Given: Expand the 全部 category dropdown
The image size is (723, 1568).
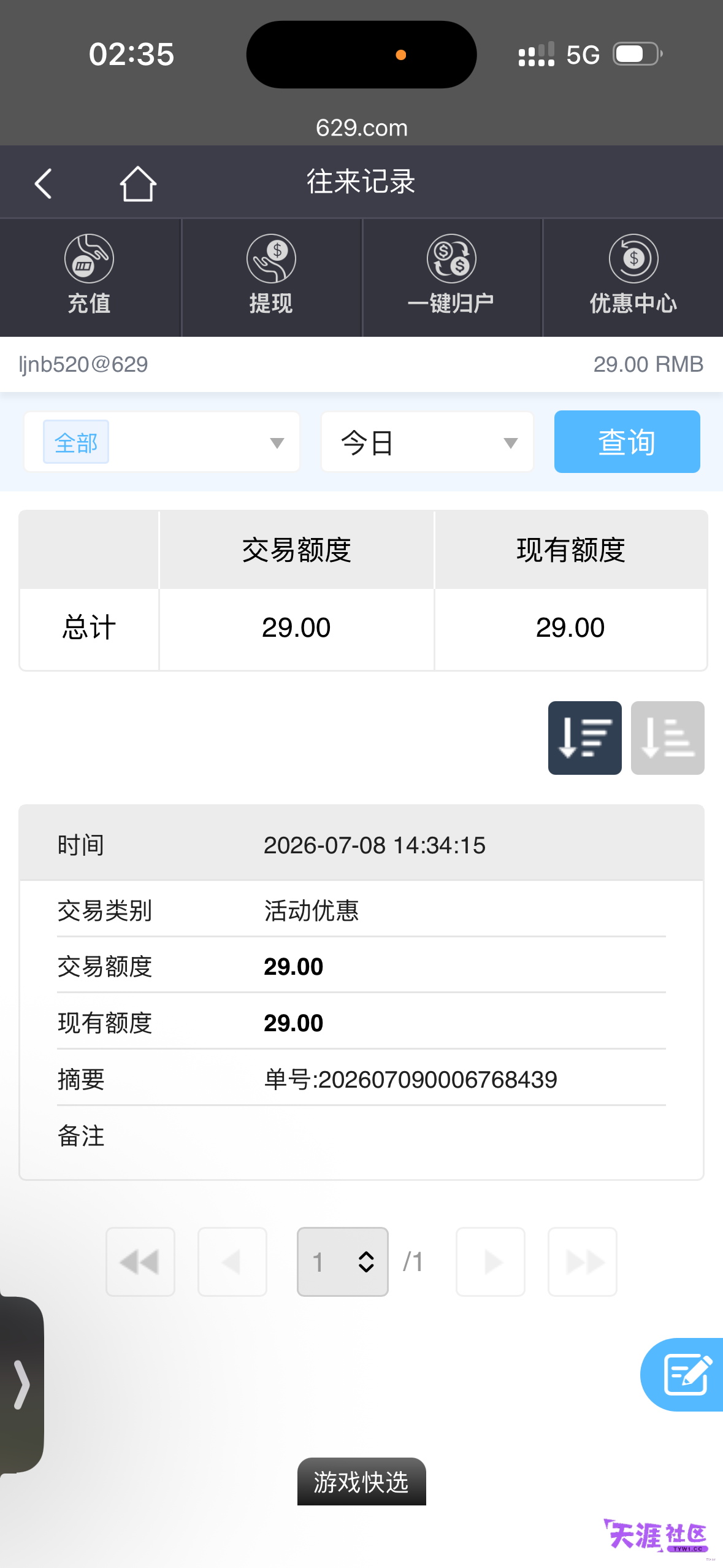Looking at the screenshot, I should [162, 442].
